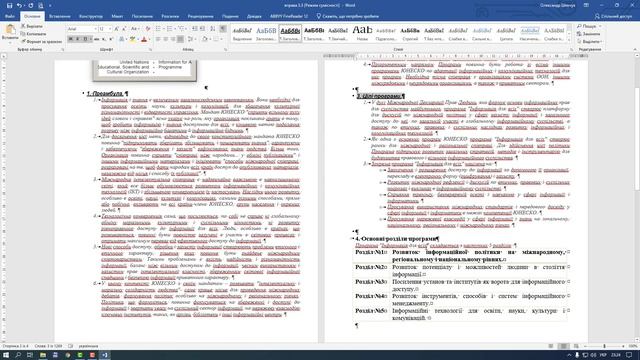Switch to Вставлення ribbon tab
Viewport: 640px width, 360px height.
pyautogui.click(x=60, y=17)
